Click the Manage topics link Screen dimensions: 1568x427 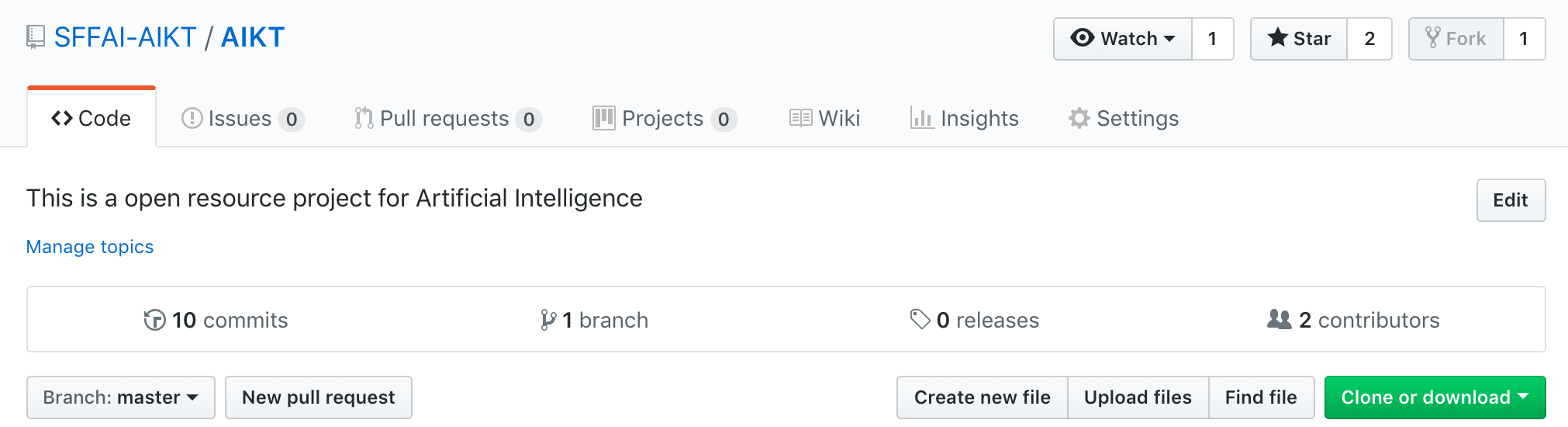(x=90, y=247)
